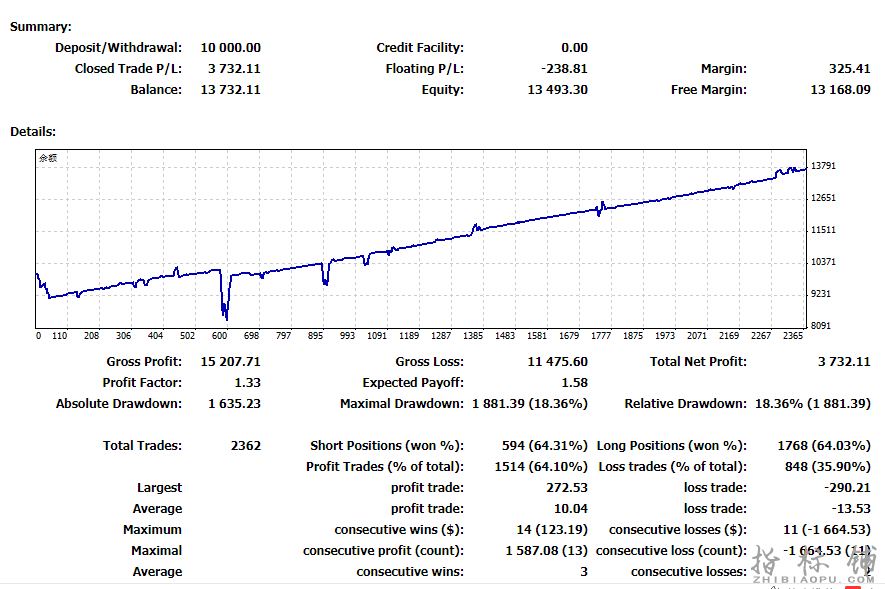This screenshot has height=589, width=885.
Task: Select the 1483 x-axis tick label
Action: 505,335
